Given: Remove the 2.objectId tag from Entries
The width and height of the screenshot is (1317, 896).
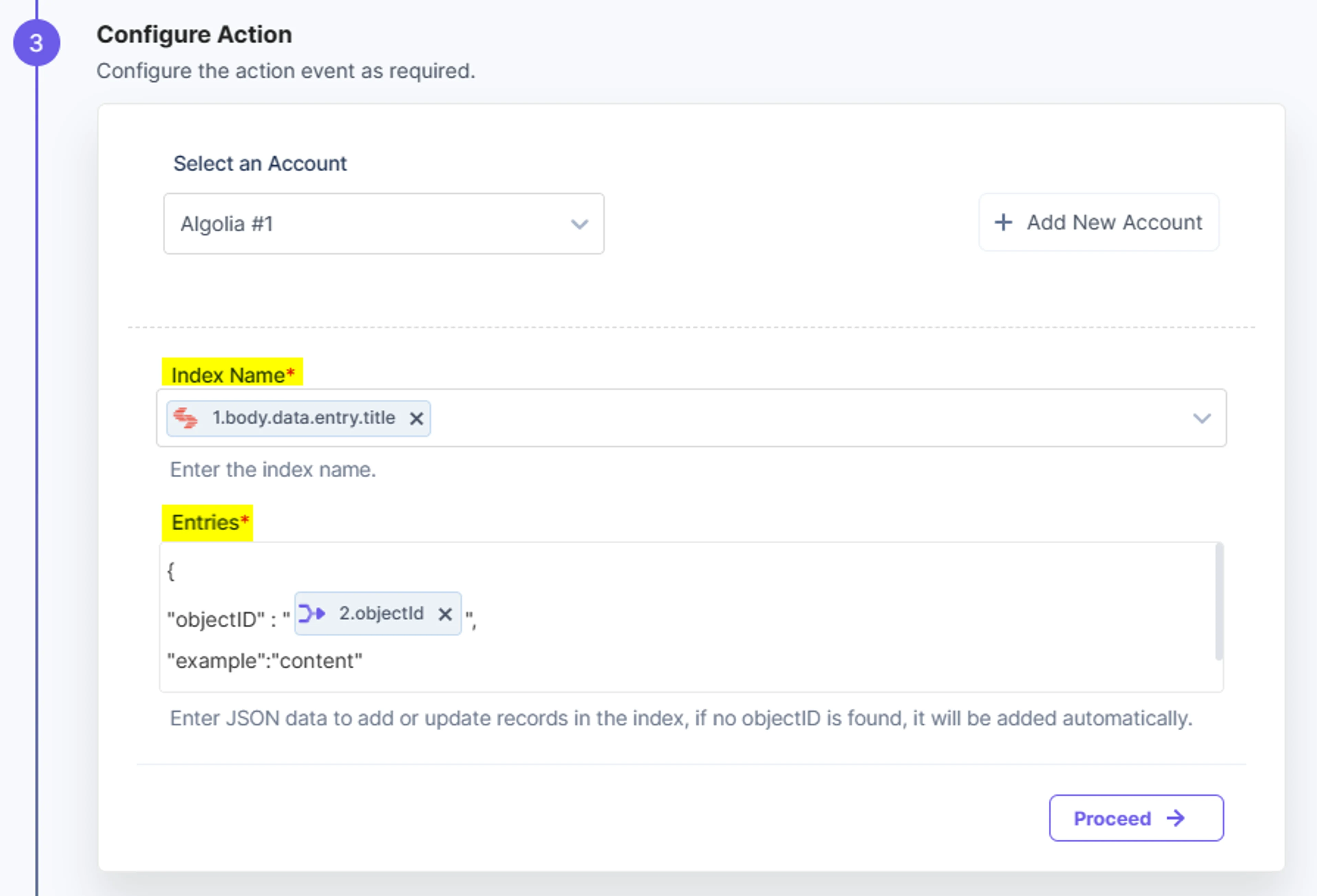Looking at the screenshot, I should (446, 614).
